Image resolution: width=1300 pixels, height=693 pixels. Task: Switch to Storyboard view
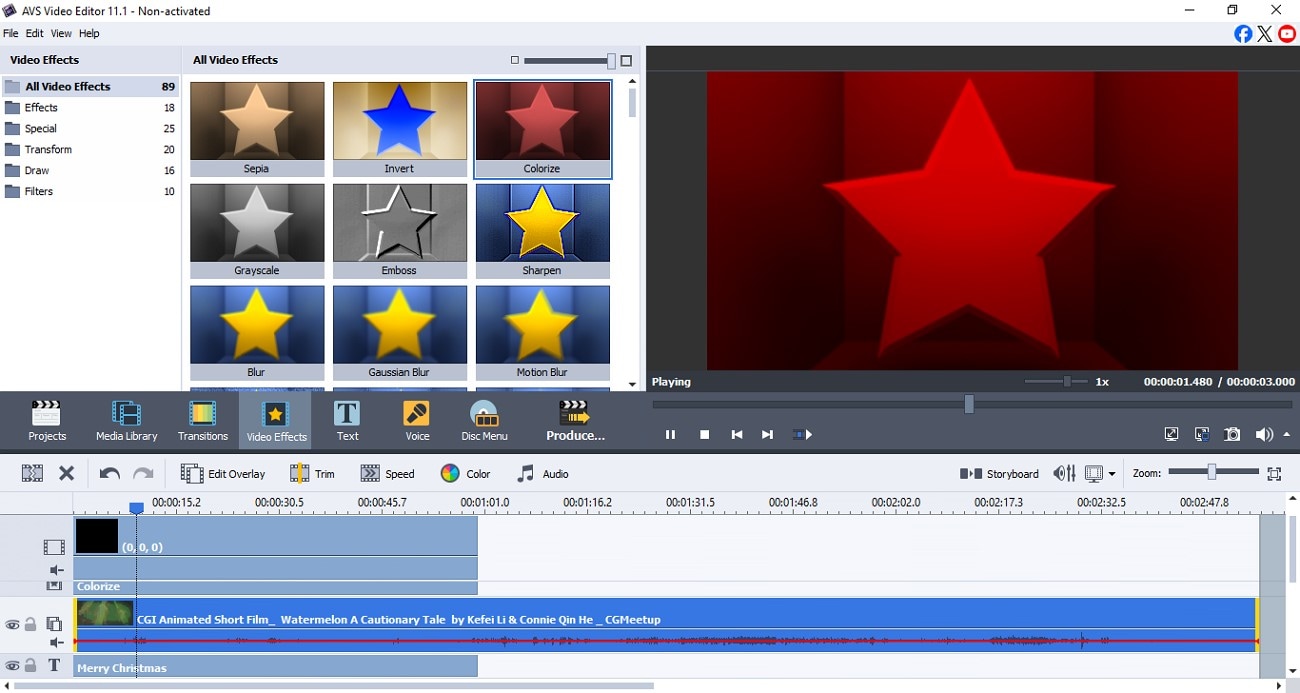click(999, 474)
